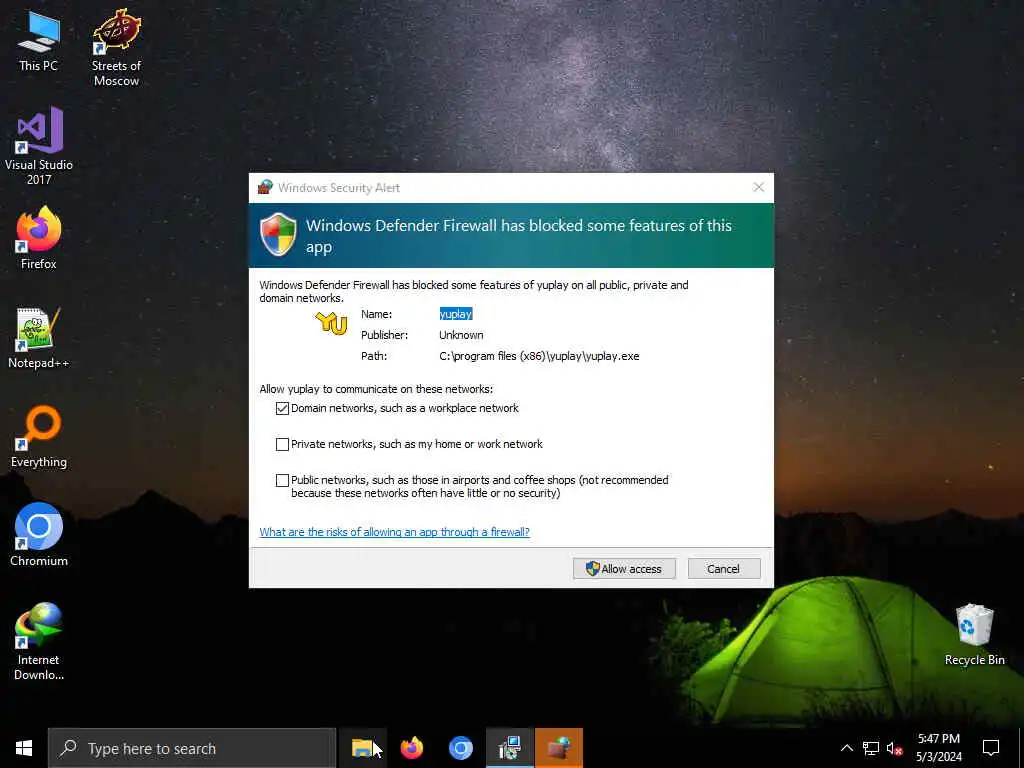The image size is (1024, 768).
Task: Click the Windows Security Alert title icon
Action: point(264,187)
